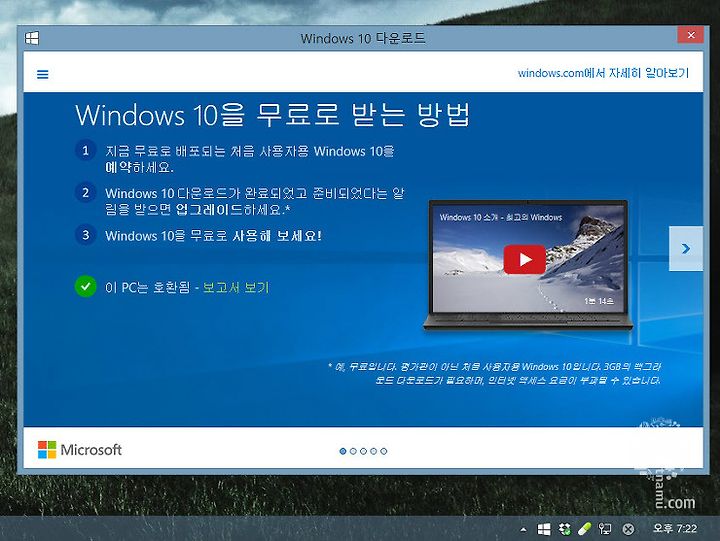Close the Windows 10 다운로드 window
The width and height of the screenshot is (720, 541).
click(690, 35)
